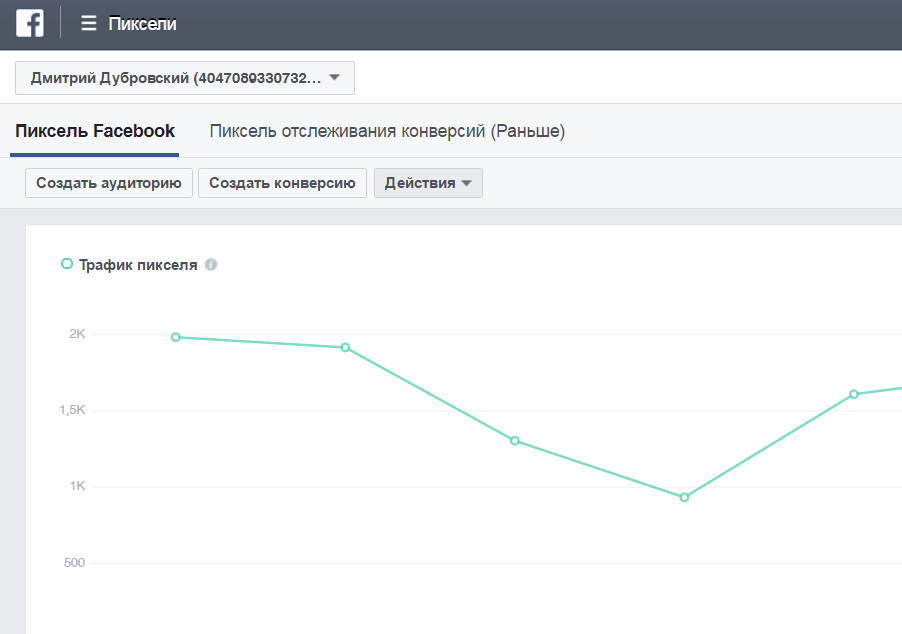902x634 pixels.
Task: Open Пиксель отслеживания конверсий (Раньше) tab
Action: click(x=387, y=131)
